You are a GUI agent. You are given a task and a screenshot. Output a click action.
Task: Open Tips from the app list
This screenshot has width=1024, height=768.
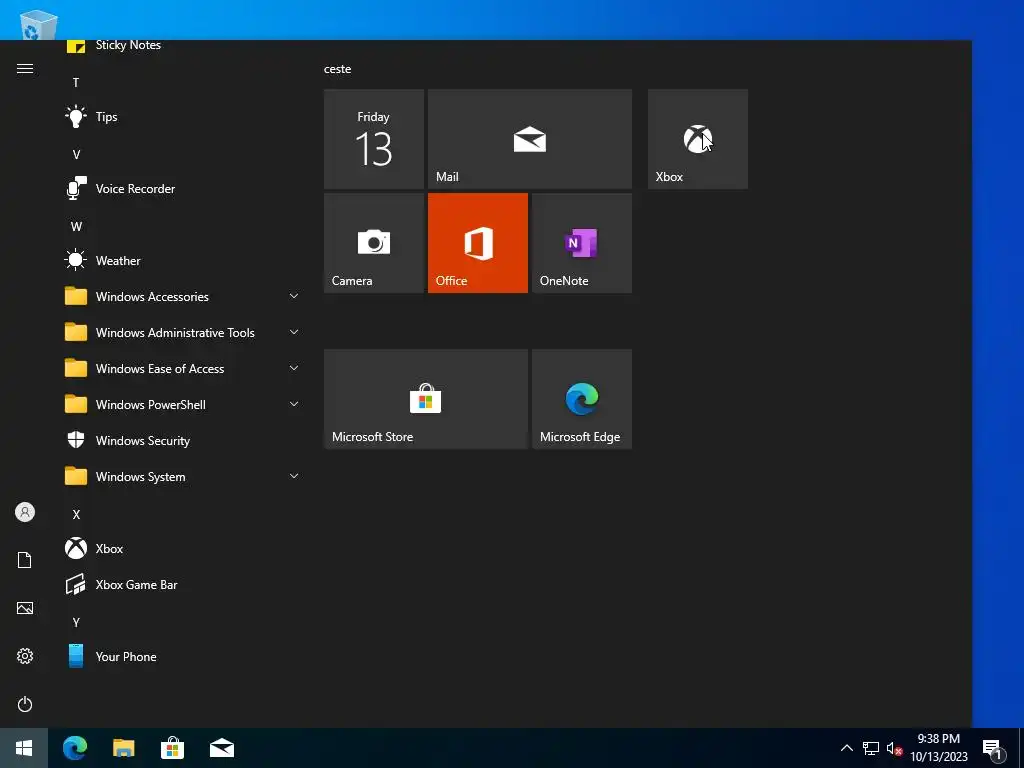coord(183,117)
